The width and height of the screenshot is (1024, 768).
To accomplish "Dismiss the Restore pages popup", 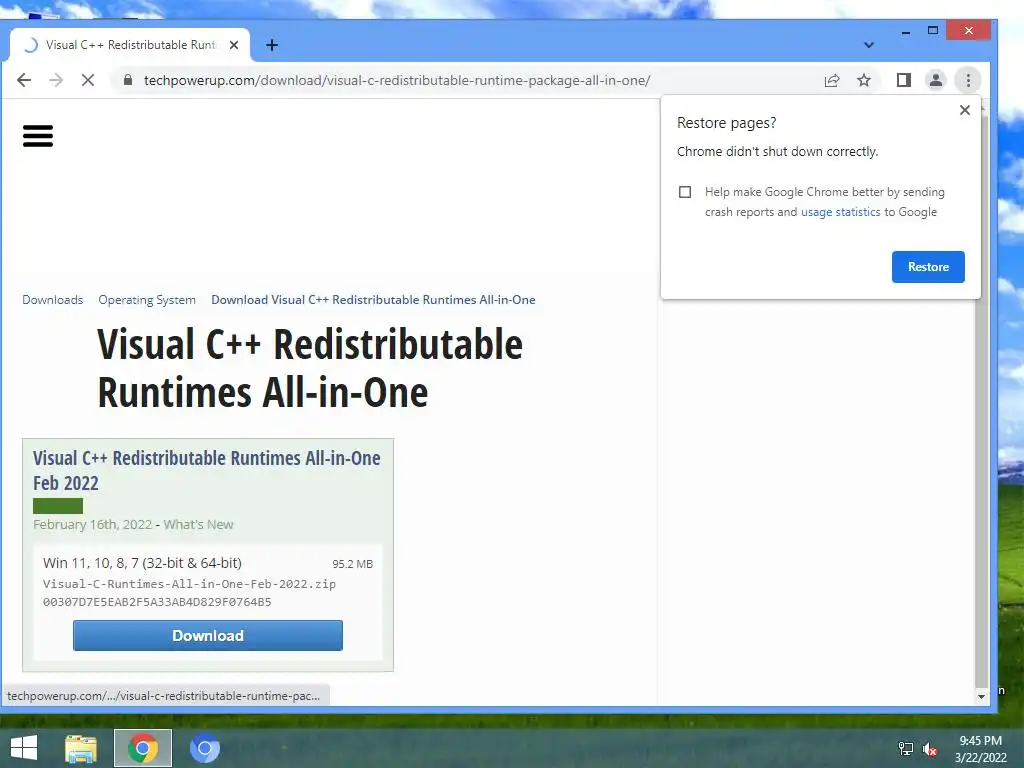I will click(965, 110).
